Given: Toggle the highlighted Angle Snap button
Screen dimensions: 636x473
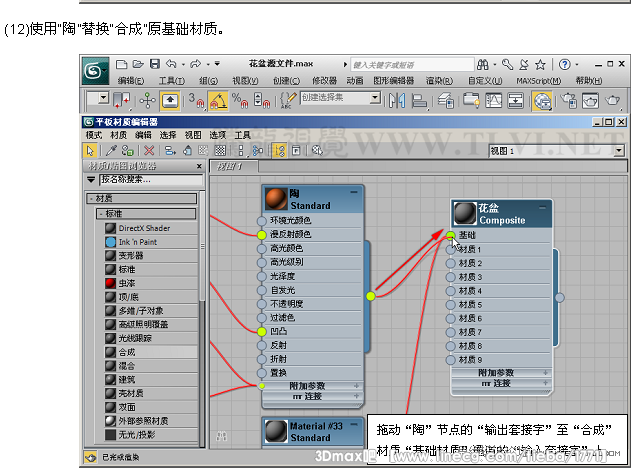Looking at the screenshot, I should pyautogui.click(x=218, y=100).
